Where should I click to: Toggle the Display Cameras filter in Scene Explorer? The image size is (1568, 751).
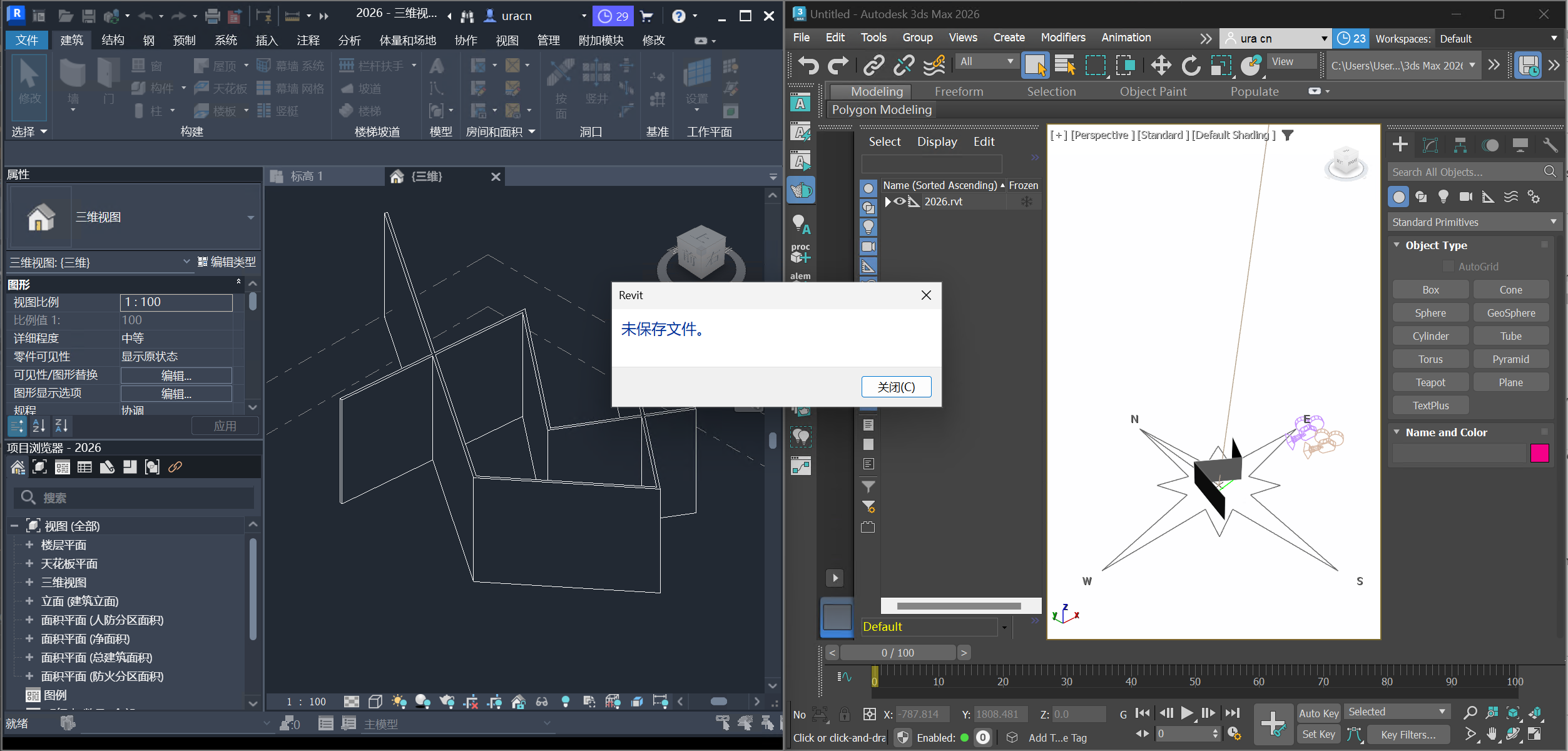click(868, 247)
